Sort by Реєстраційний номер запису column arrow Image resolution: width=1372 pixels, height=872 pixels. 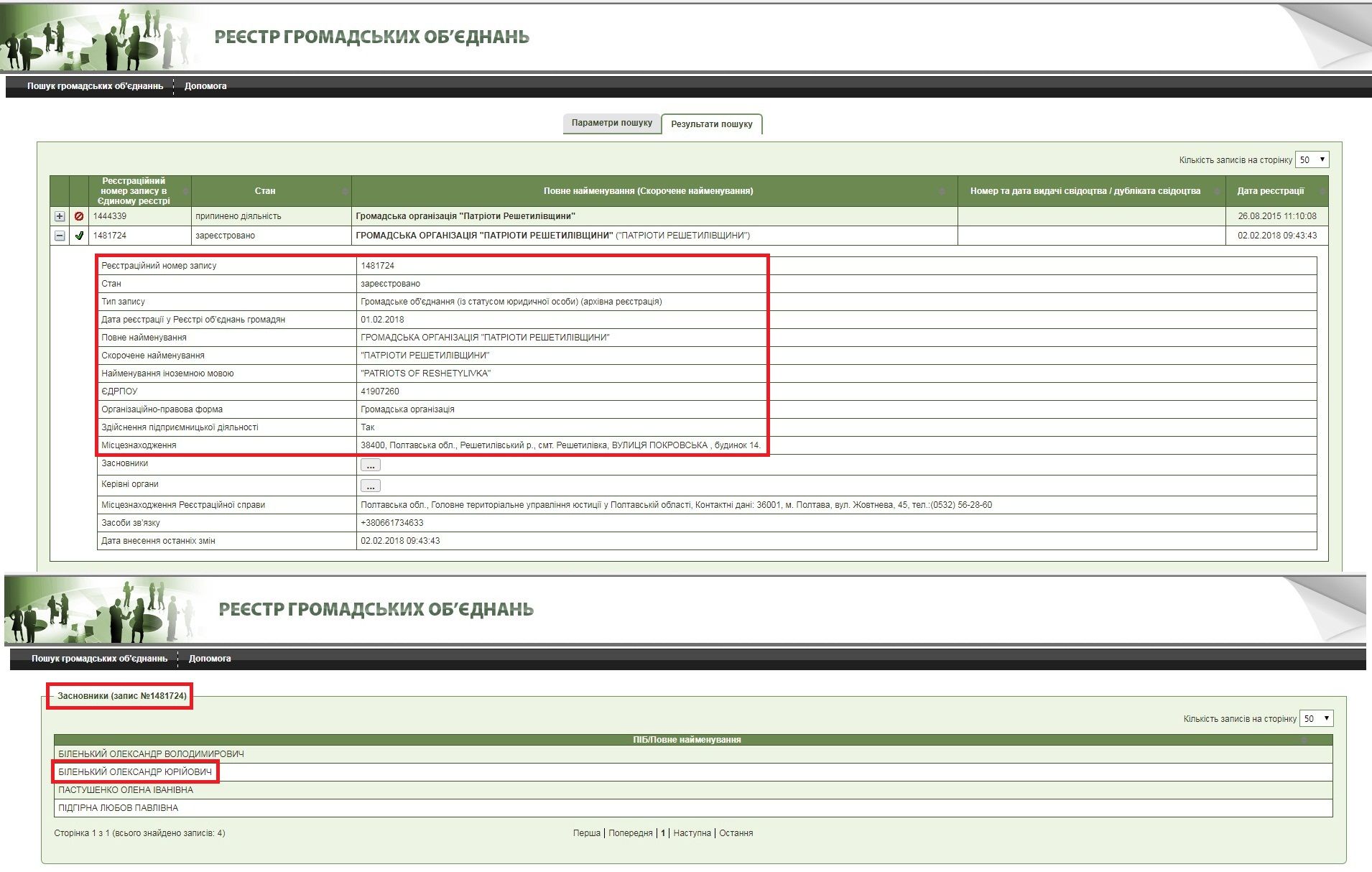[185, 191]
